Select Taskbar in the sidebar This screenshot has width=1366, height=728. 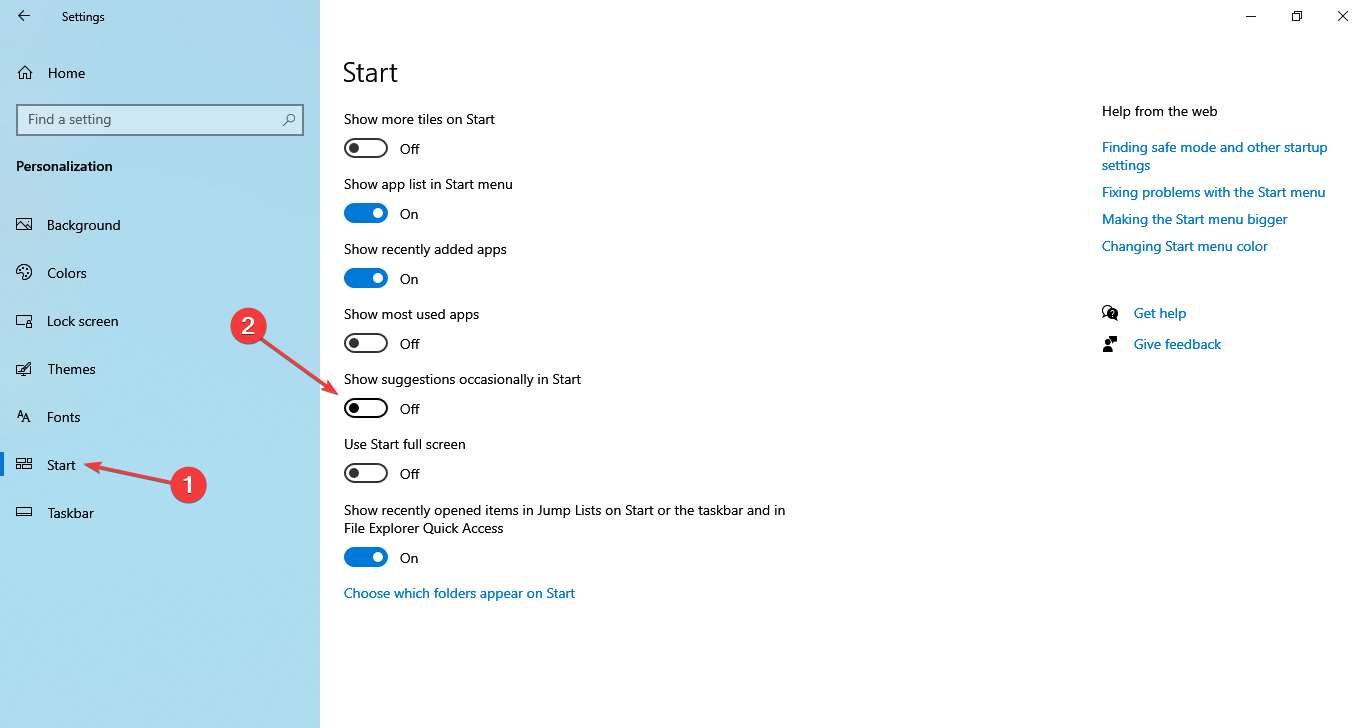(x=70, y=512)
